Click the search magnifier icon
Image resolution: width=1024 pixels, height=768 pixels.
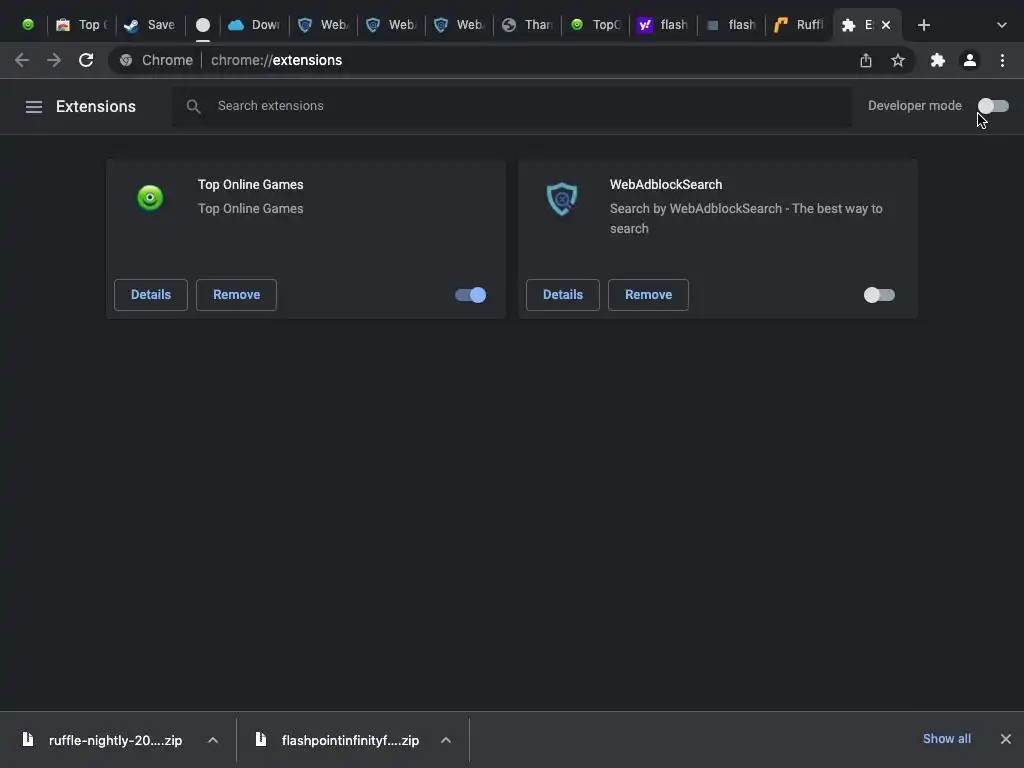193,106
